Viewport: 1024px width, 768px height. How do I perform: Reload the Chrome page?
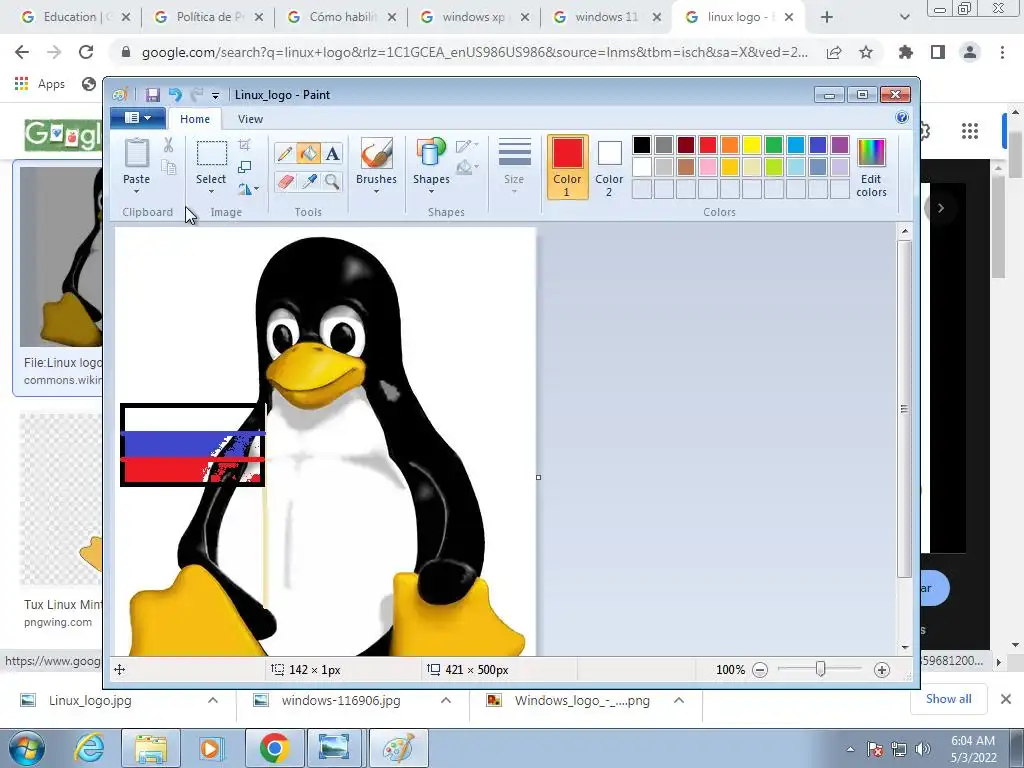[x=86, y=52]
